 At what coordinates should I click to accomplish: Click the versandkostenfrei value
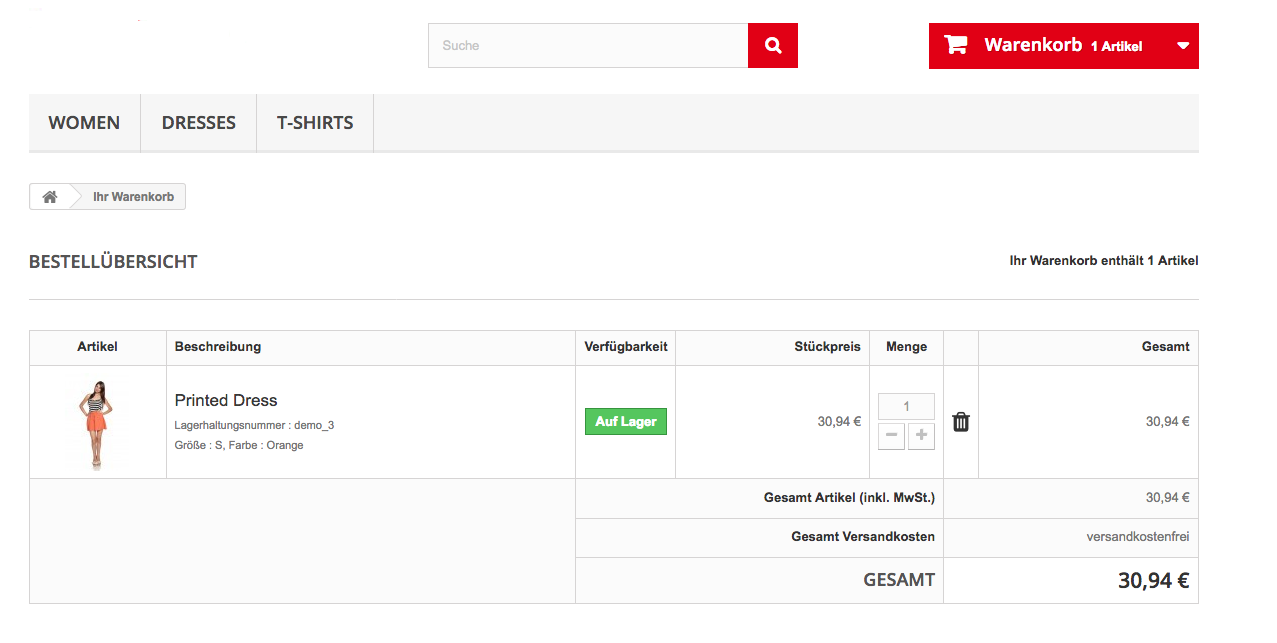[x=1138, y=537]
